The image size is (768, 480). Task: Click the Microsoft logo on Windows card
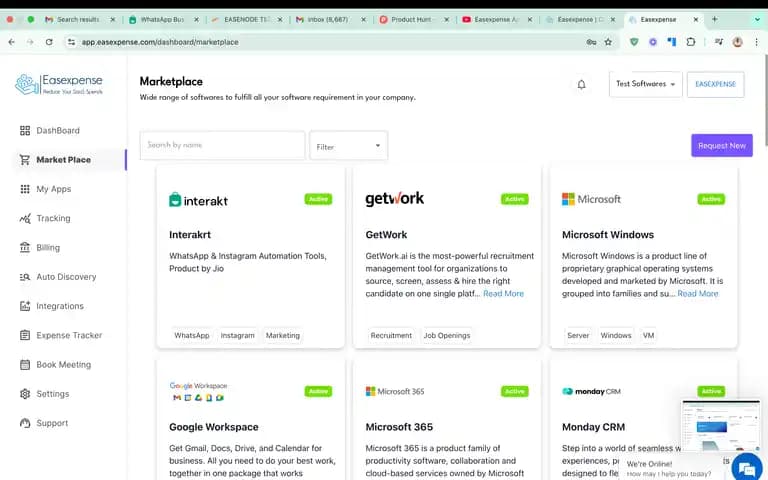591,199
